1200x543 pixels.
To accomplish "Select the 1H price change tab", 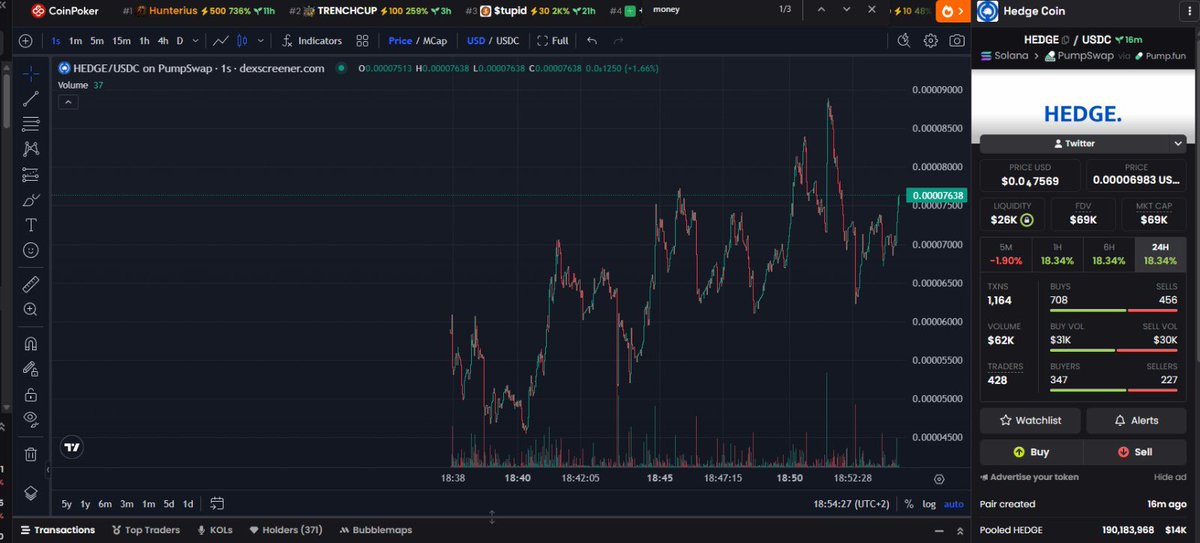I will point(1057,254).
